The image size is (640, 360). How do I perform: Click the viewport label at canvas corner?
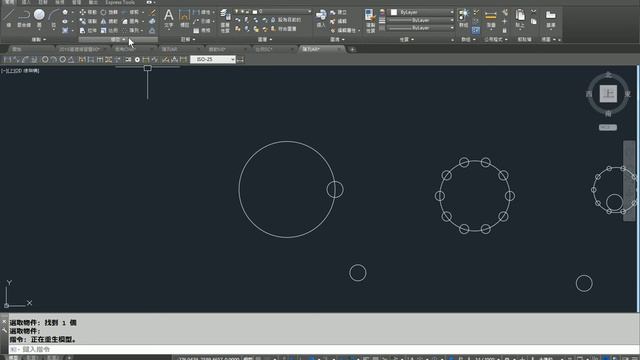coord(20,71)
